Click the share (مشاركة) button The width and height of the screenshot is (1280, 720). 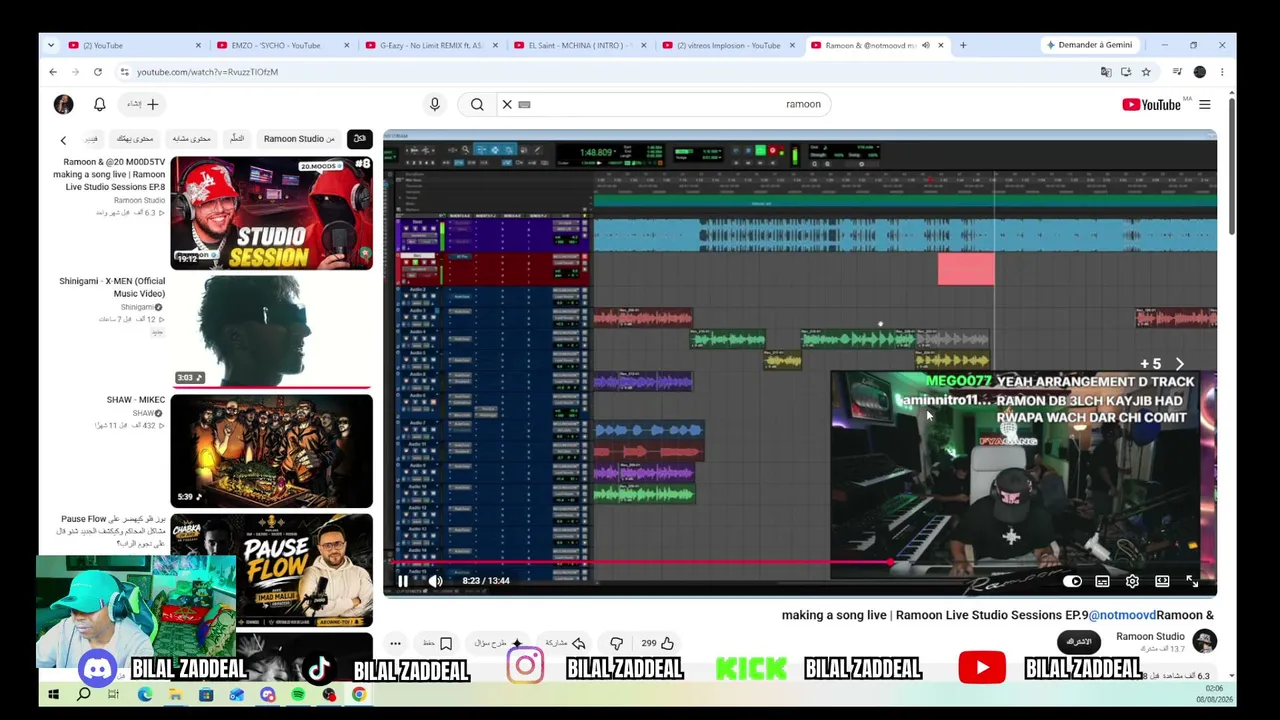coord(566,644)
